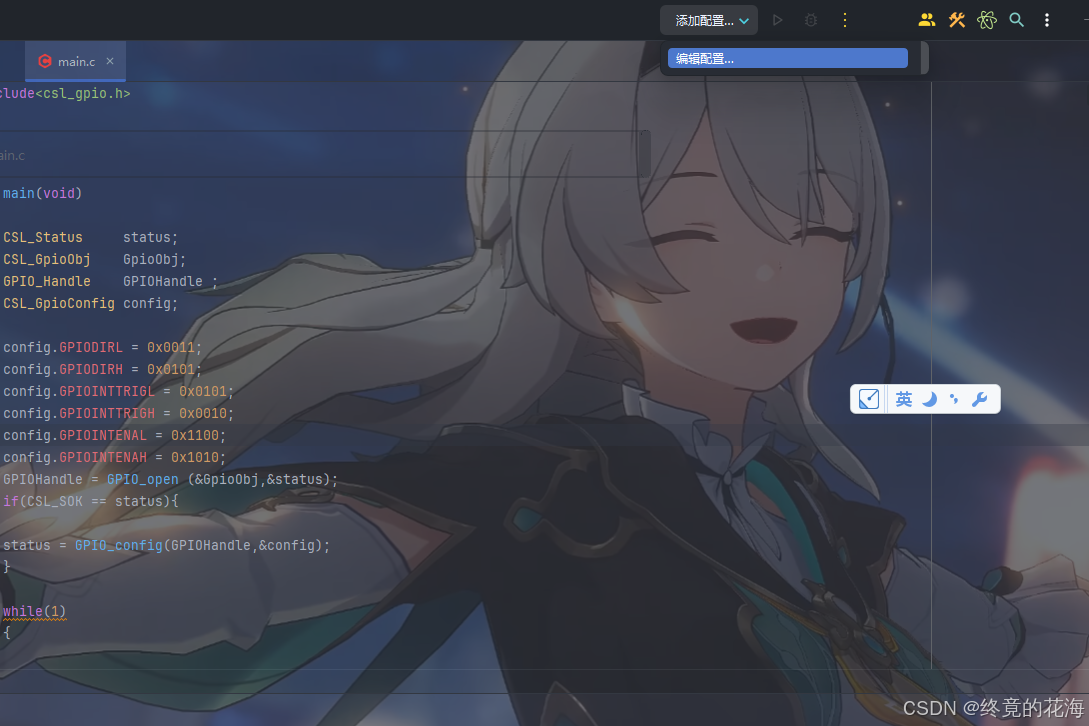1089x726 pixels.
Task: Click the Run play icon
Action: coord(778,20)
